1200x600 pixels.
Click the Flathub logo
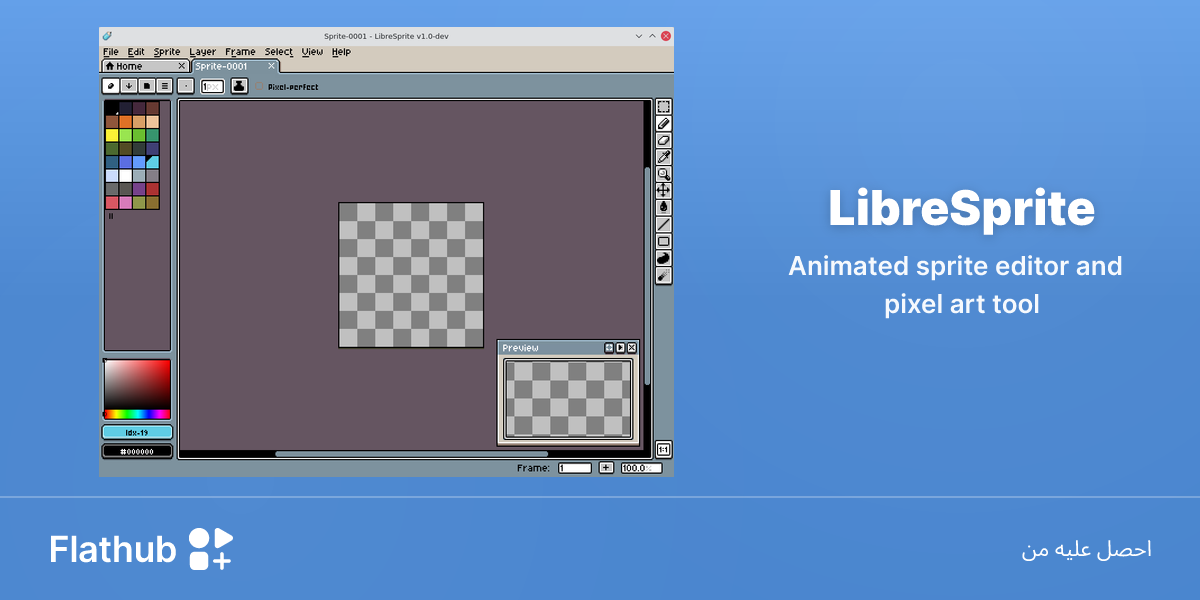(x=142, y=549)
